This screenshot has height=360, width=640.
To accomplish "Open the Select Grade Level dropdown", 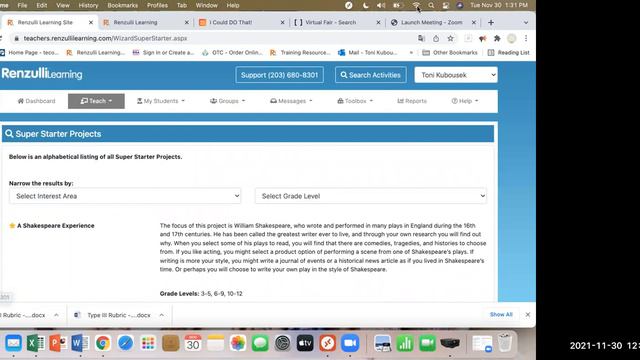I will [371, 196].
